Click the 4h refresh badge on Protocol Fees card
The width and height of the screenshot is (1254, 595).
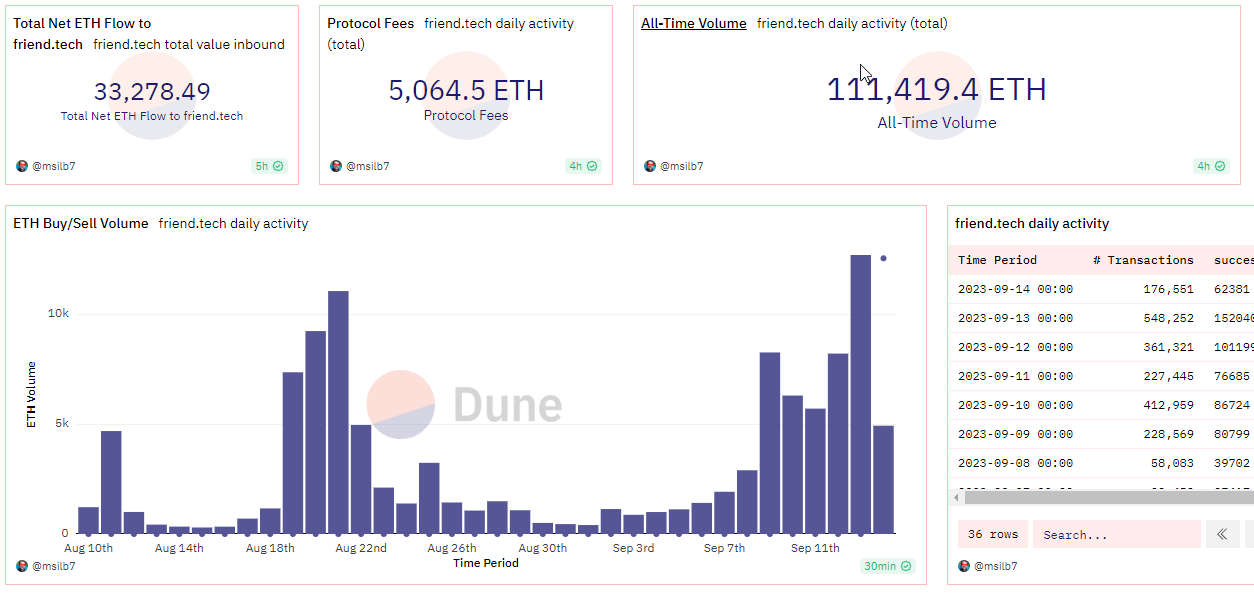[x=583, y=166]
